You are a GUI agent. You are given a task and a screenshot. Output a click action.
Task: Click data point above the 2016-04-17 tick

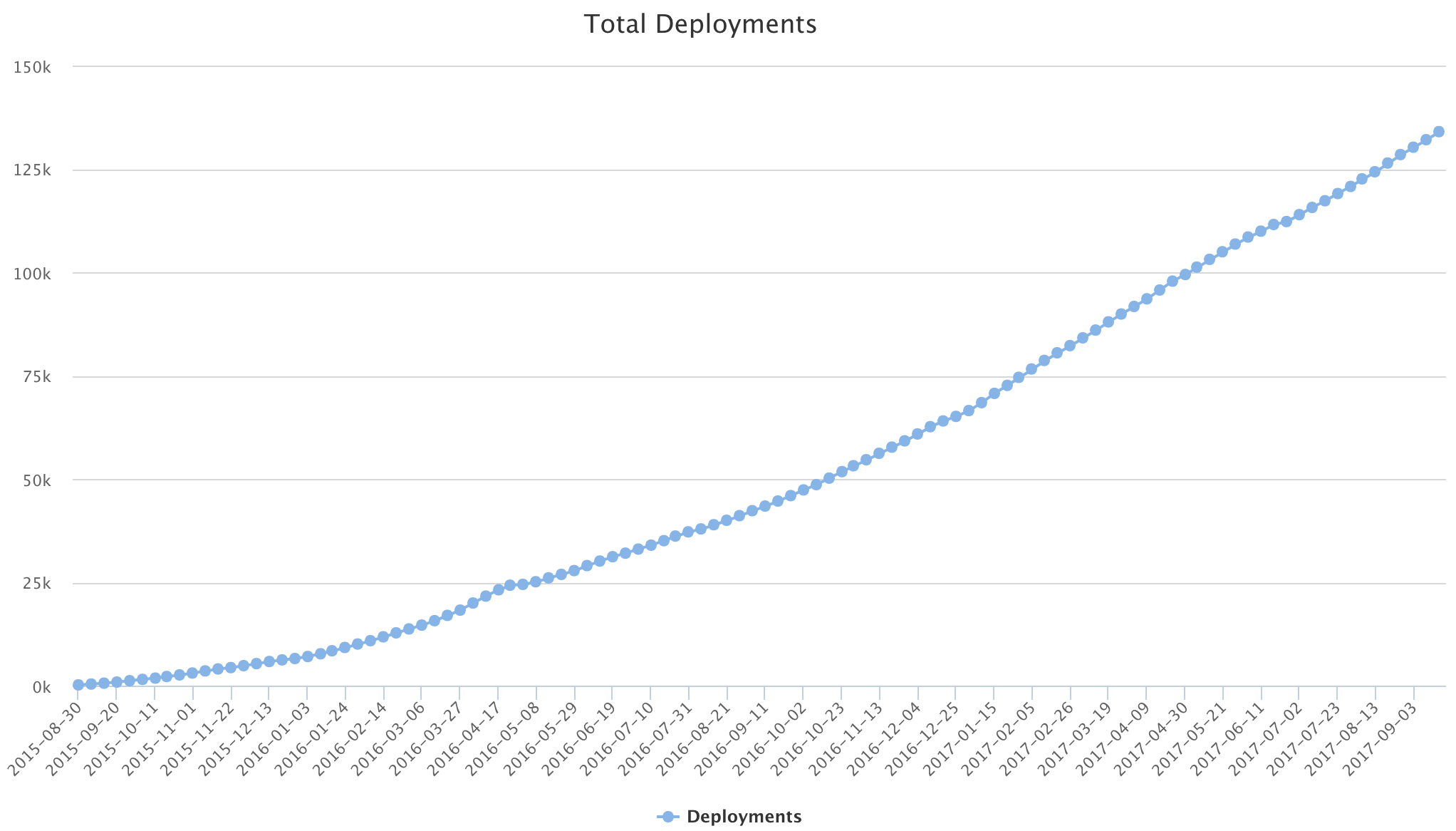point(498,589)
